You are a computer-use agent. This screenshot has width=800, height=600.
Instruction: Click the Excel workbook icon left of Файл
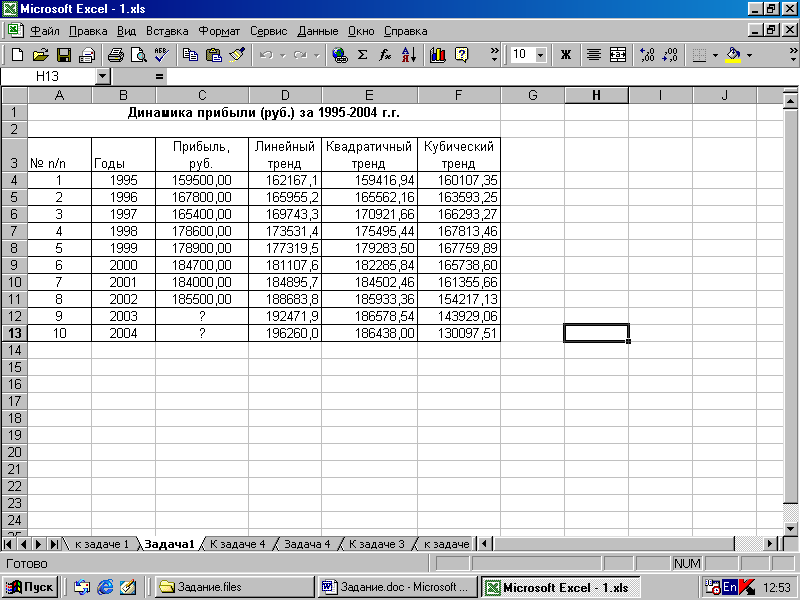[15, 31]
